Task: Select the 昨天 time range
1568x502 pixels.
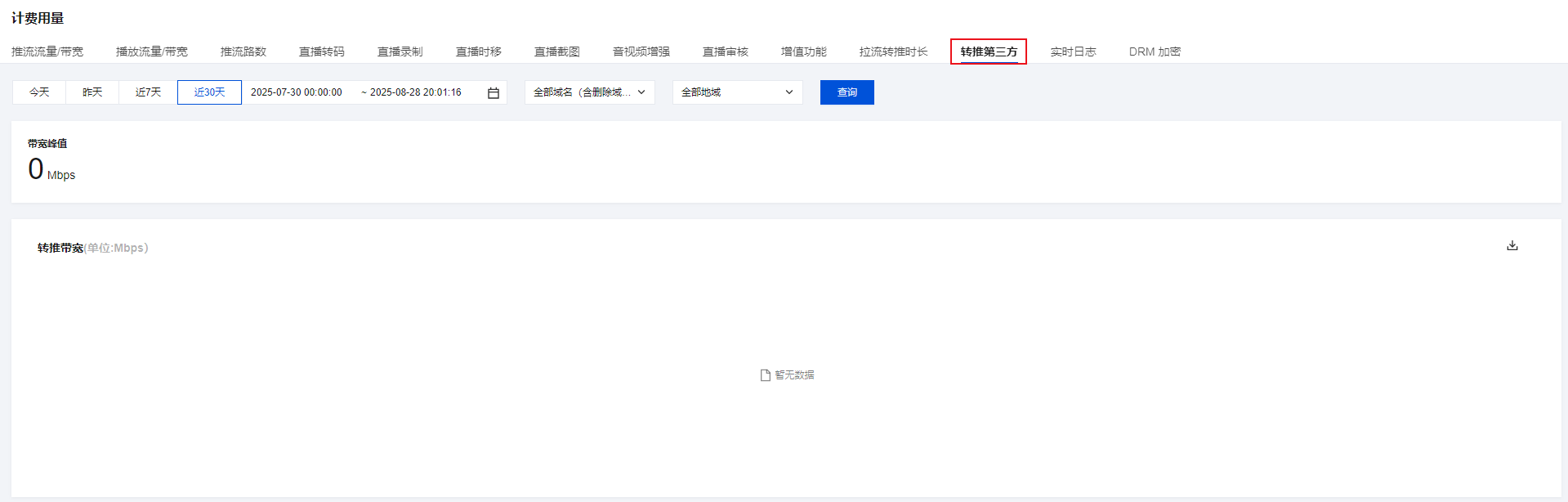Action: [x=92, y=92]
